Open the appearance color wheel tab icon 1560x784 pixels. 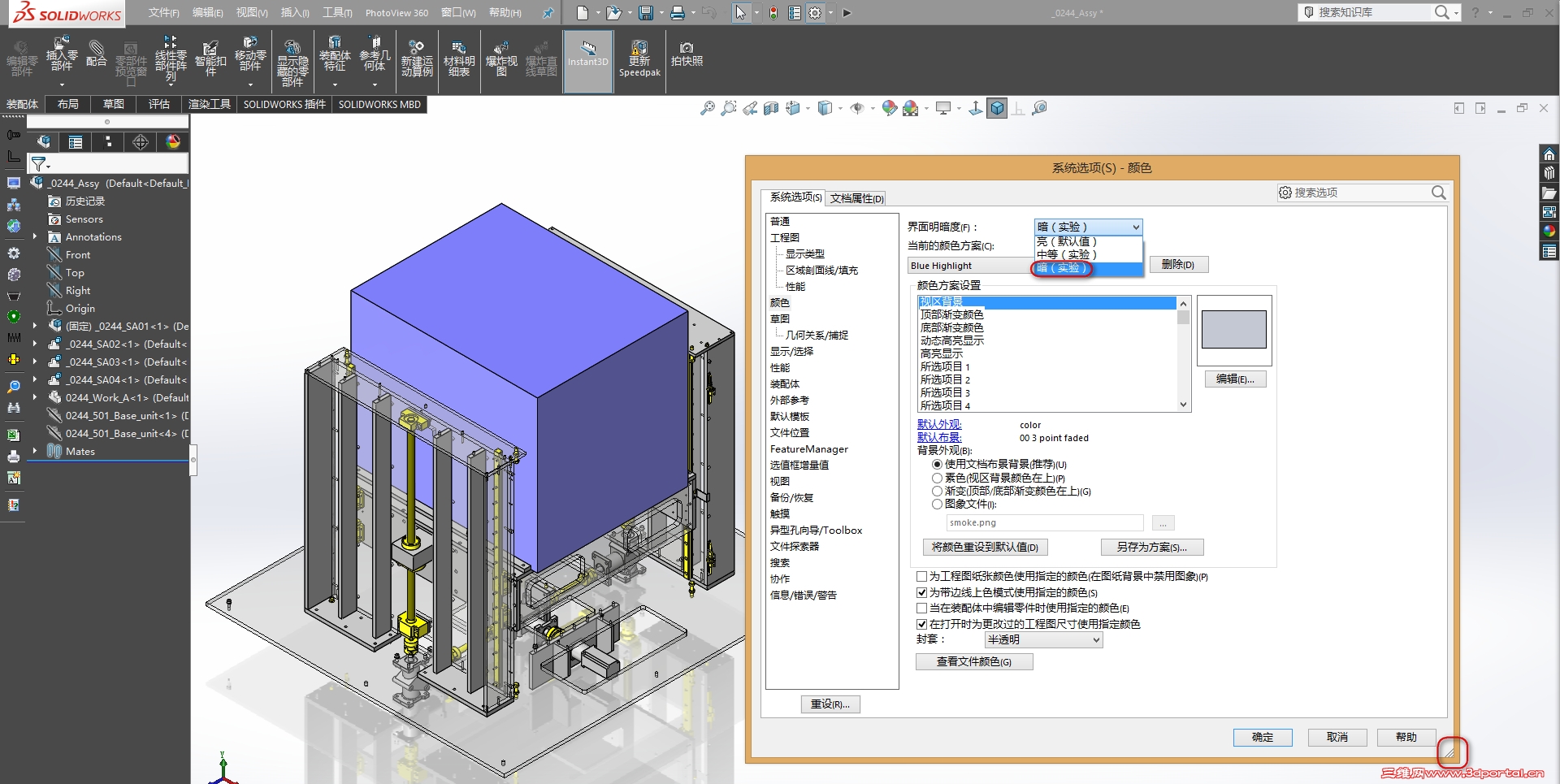[173, 142]
